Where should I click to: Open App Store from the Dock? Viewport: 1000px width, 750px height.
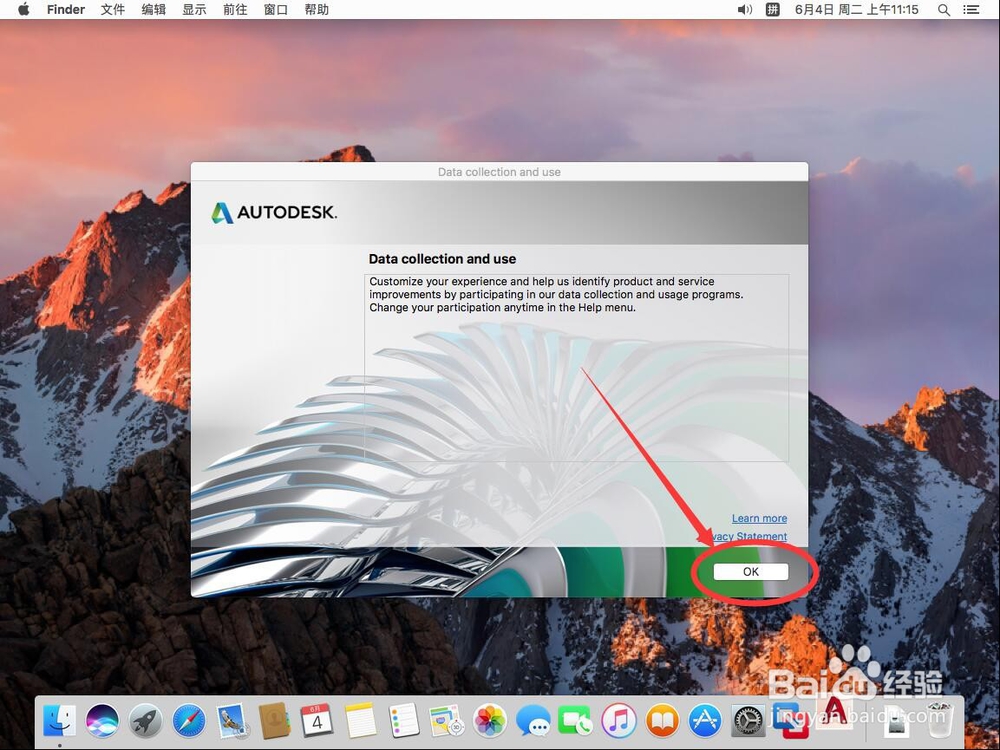[705, 721]
